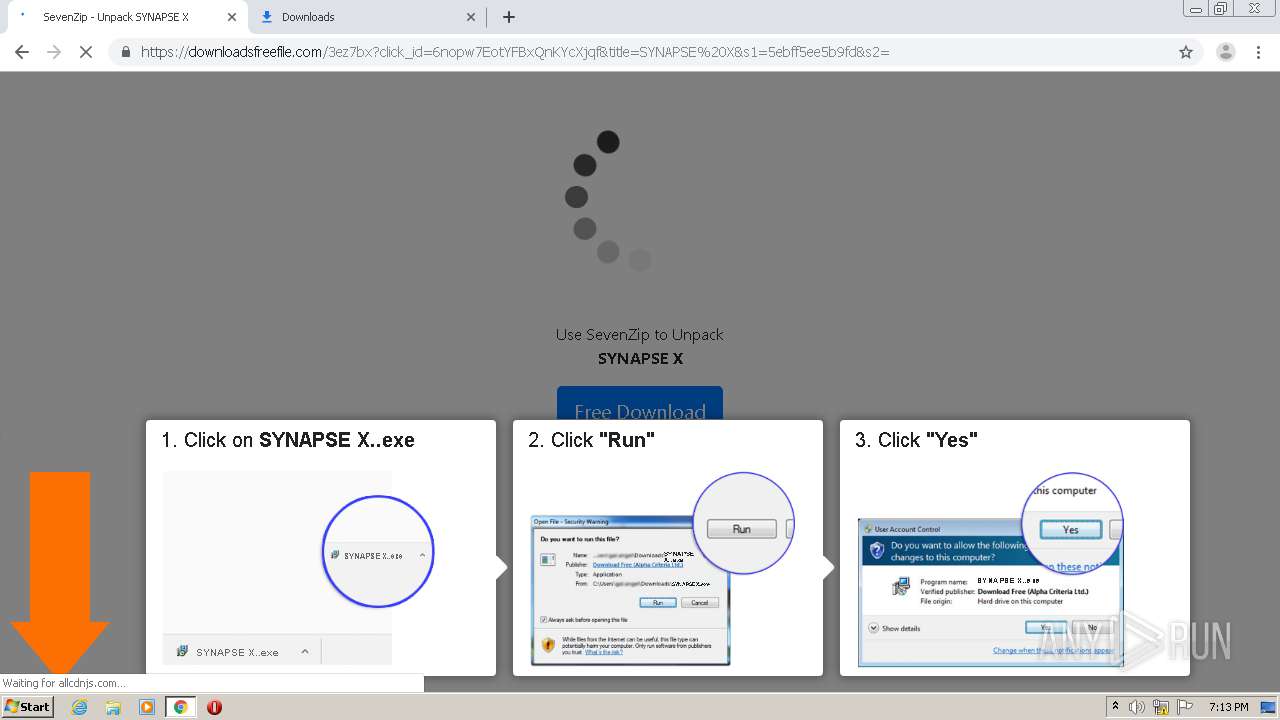Switch to the Downloads tab

366,17
